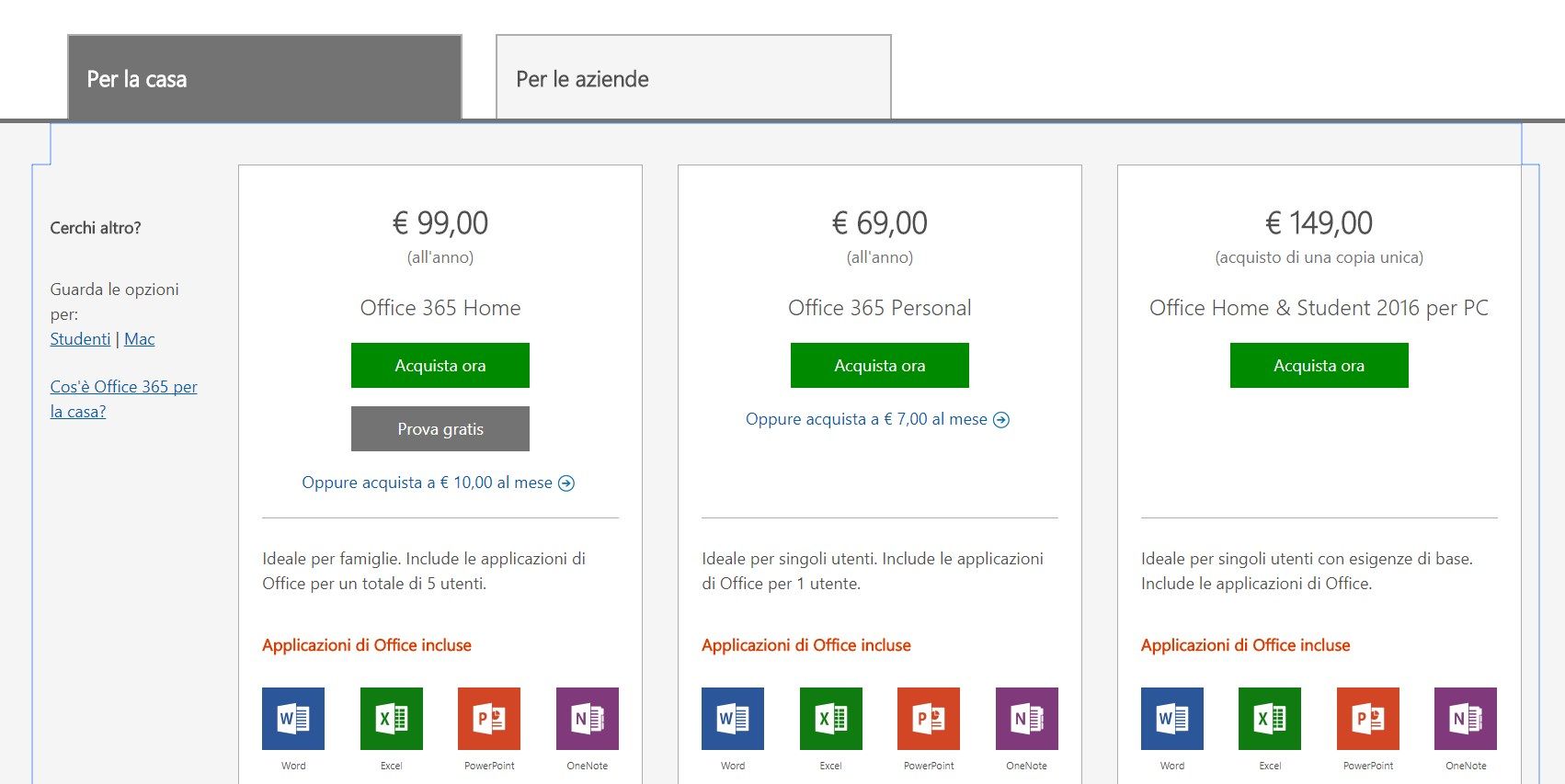Click the arrow icon next to € 10,00 al mese
The height and width of the screenshot is (784, 1565).
[567, 483]
